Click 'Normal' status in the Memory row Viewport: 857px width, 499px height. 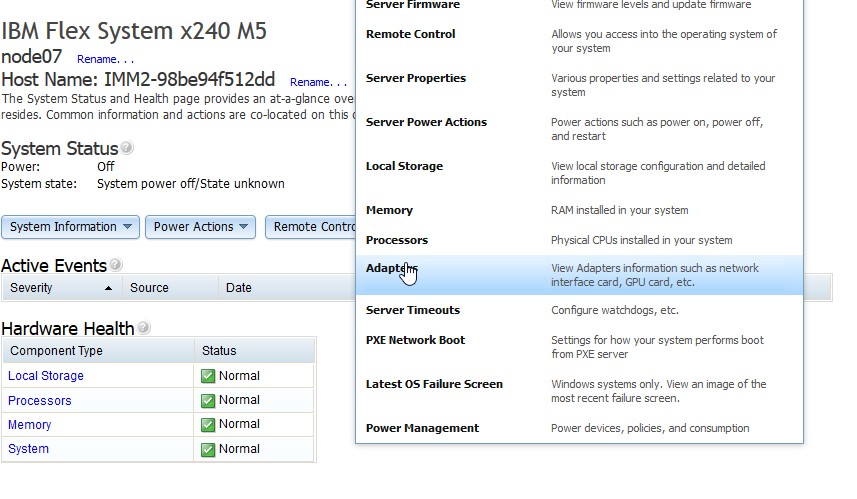[x=239, y=424]
